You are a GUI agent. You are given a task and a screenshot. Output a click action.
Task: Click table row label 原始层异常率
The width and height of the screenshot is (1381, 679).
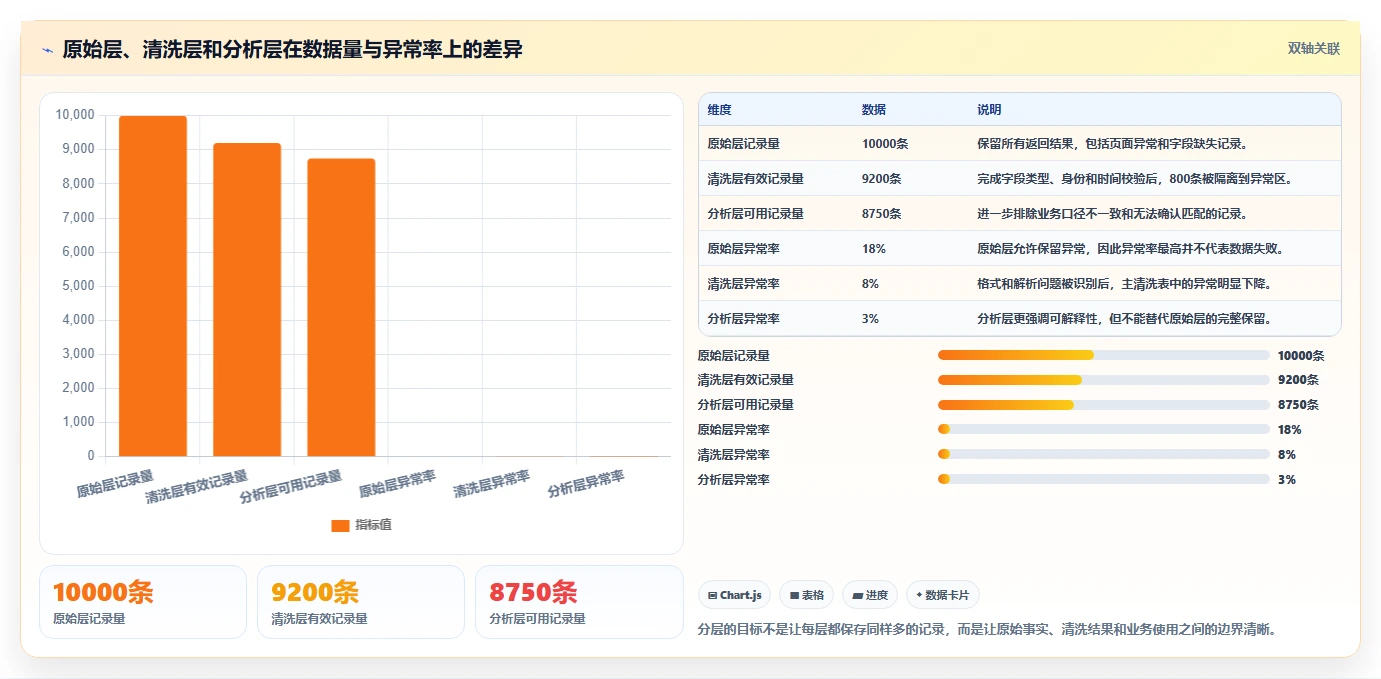tap(743, 249)
